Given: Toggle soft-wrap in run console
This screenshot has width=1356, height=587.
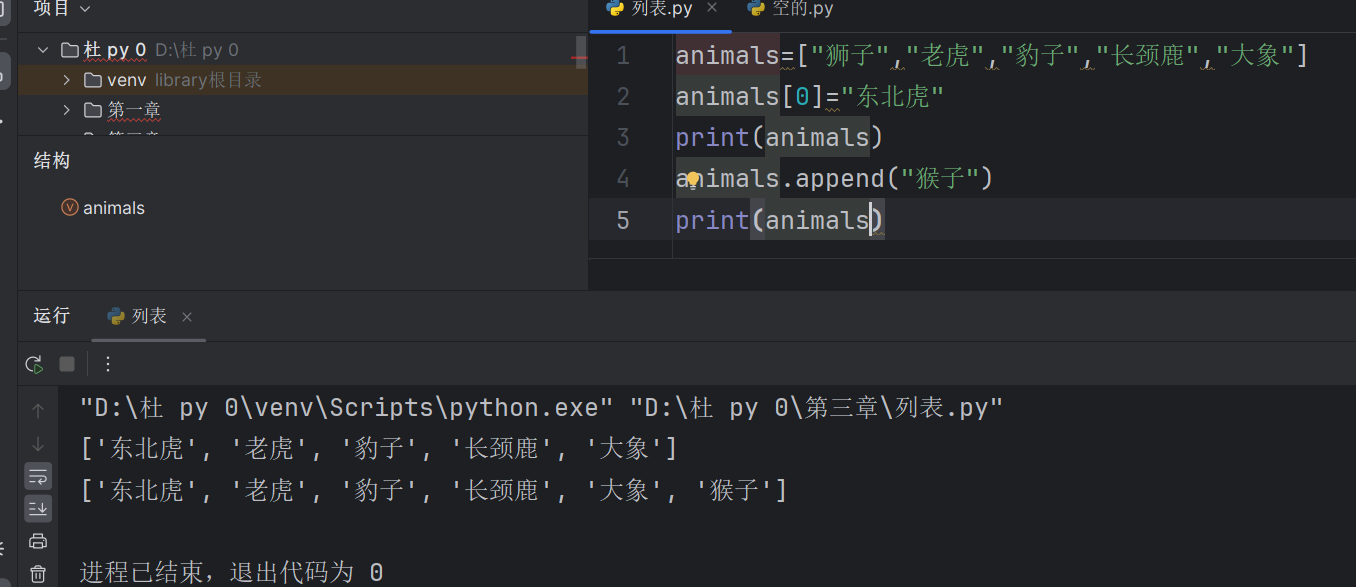Looking at the screenshot, I should pos(38,476).
